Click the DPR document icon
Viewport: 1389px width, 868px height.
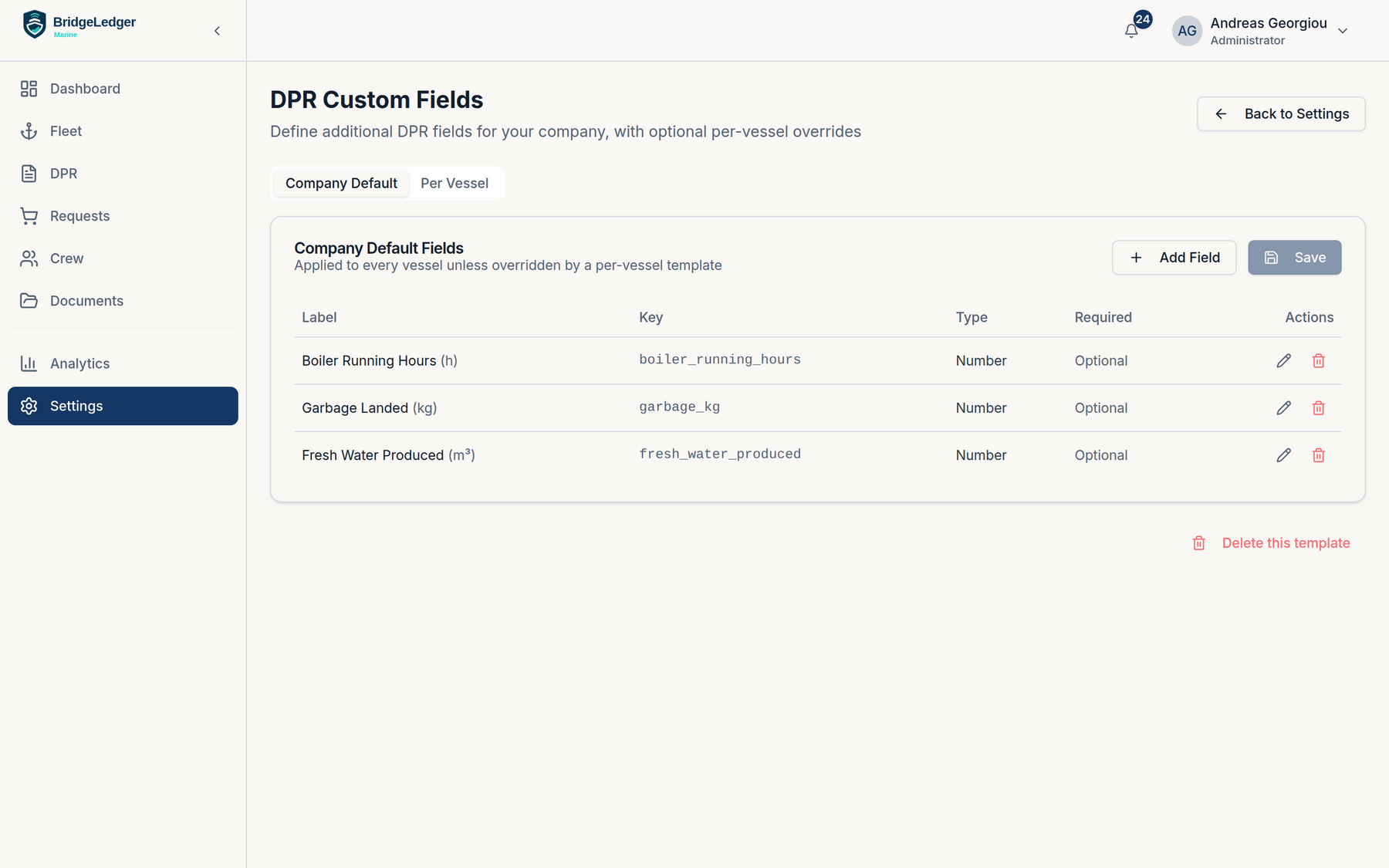pos(29,174)
